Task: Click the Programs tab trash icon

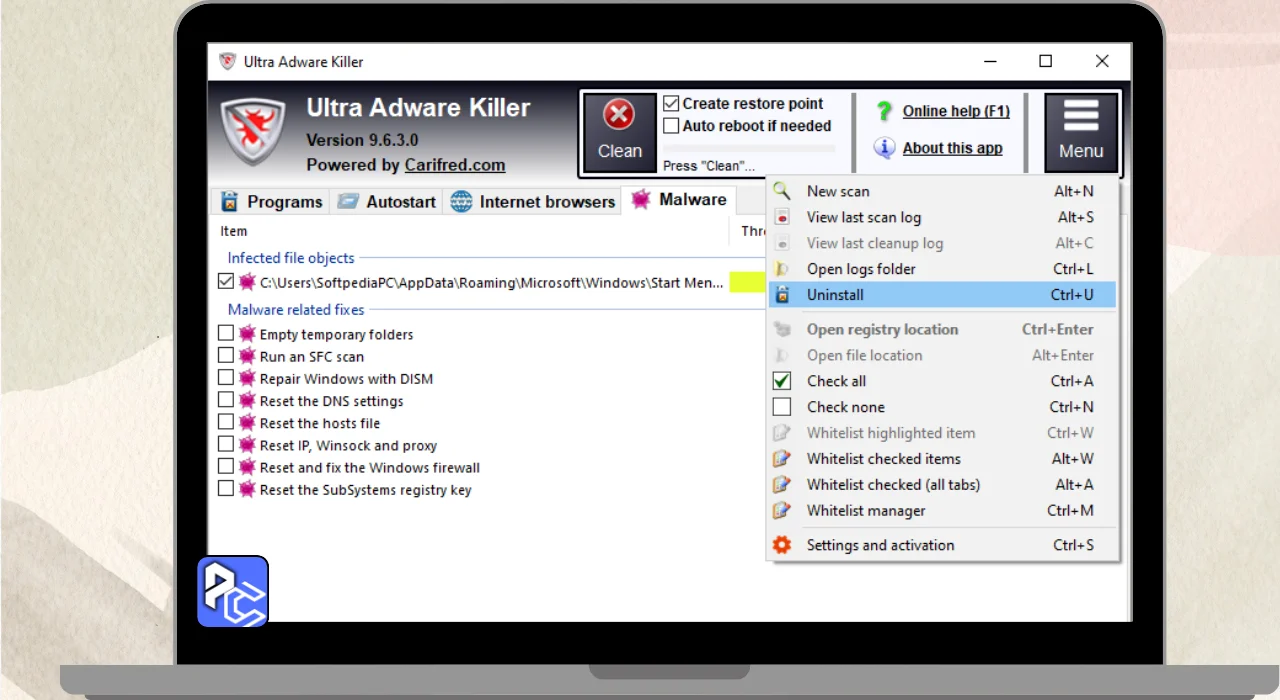Action: (x=230, y=201)
